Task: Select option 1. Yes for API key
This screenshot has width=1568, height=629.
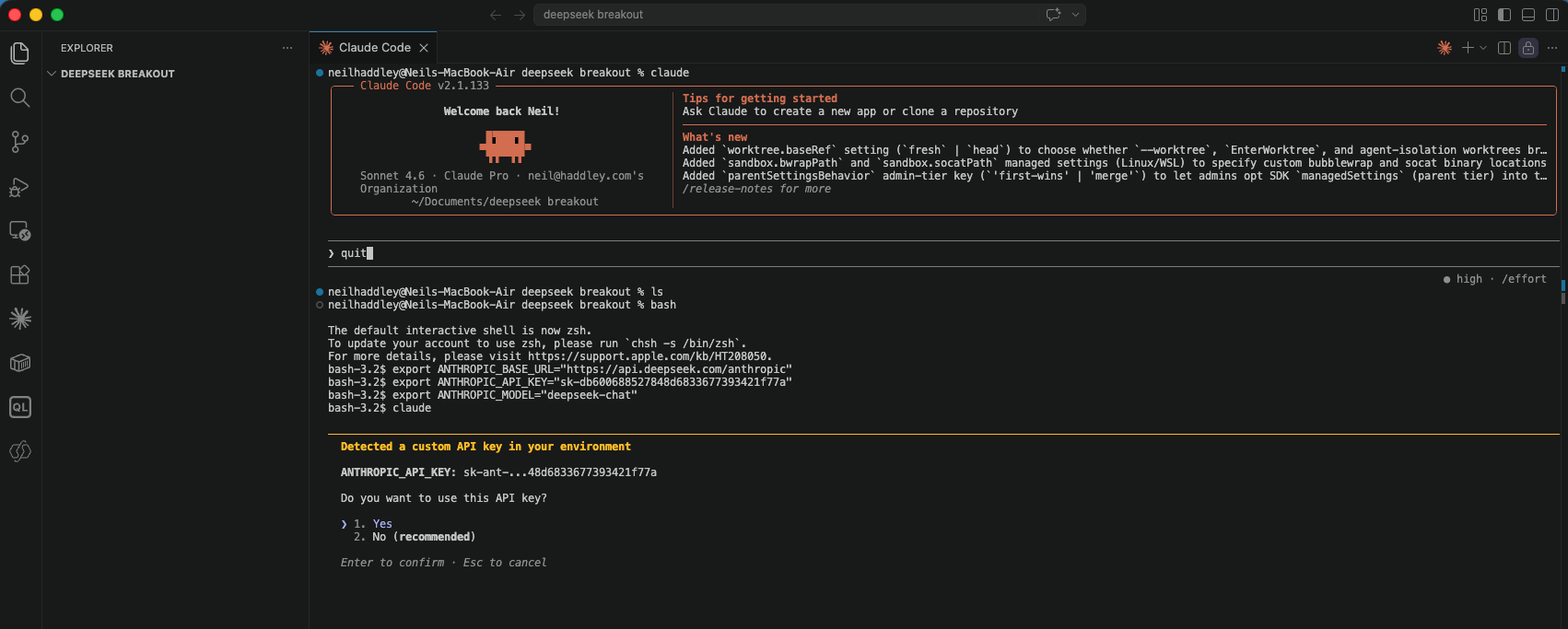Action: (x=373, y=524)
